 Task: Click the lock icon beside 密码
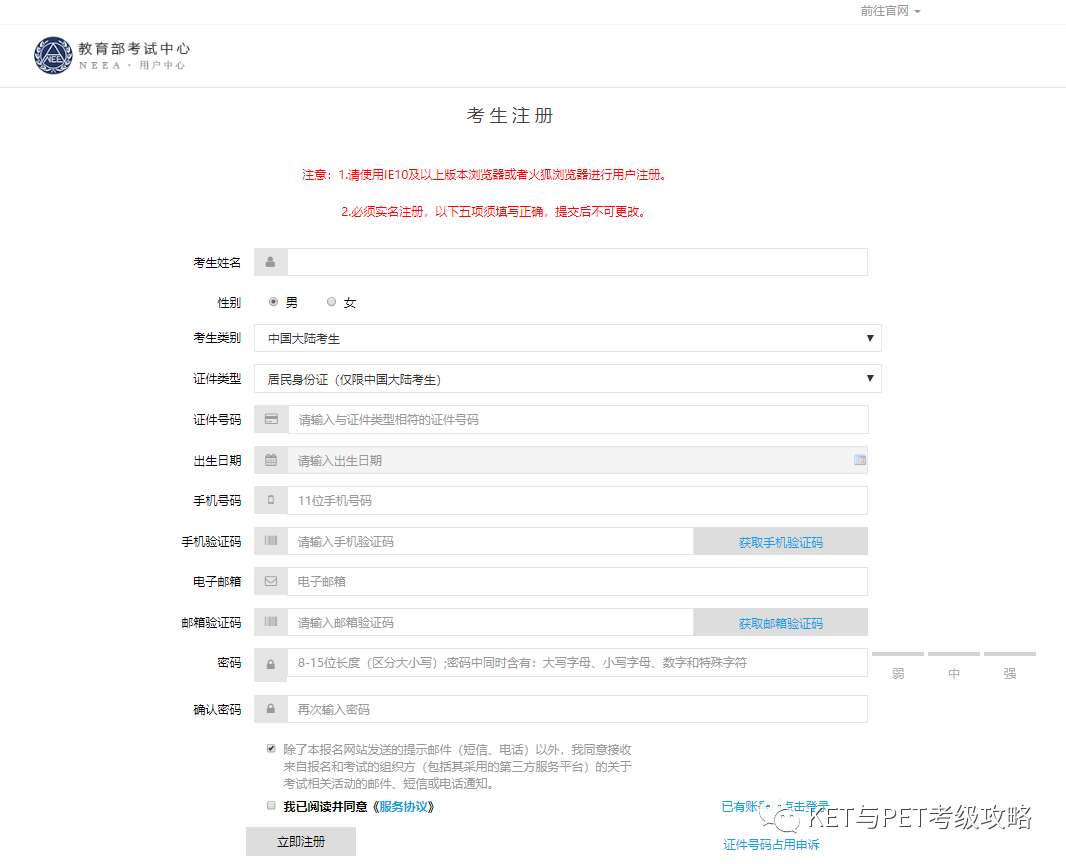click(x=271, y=665)
